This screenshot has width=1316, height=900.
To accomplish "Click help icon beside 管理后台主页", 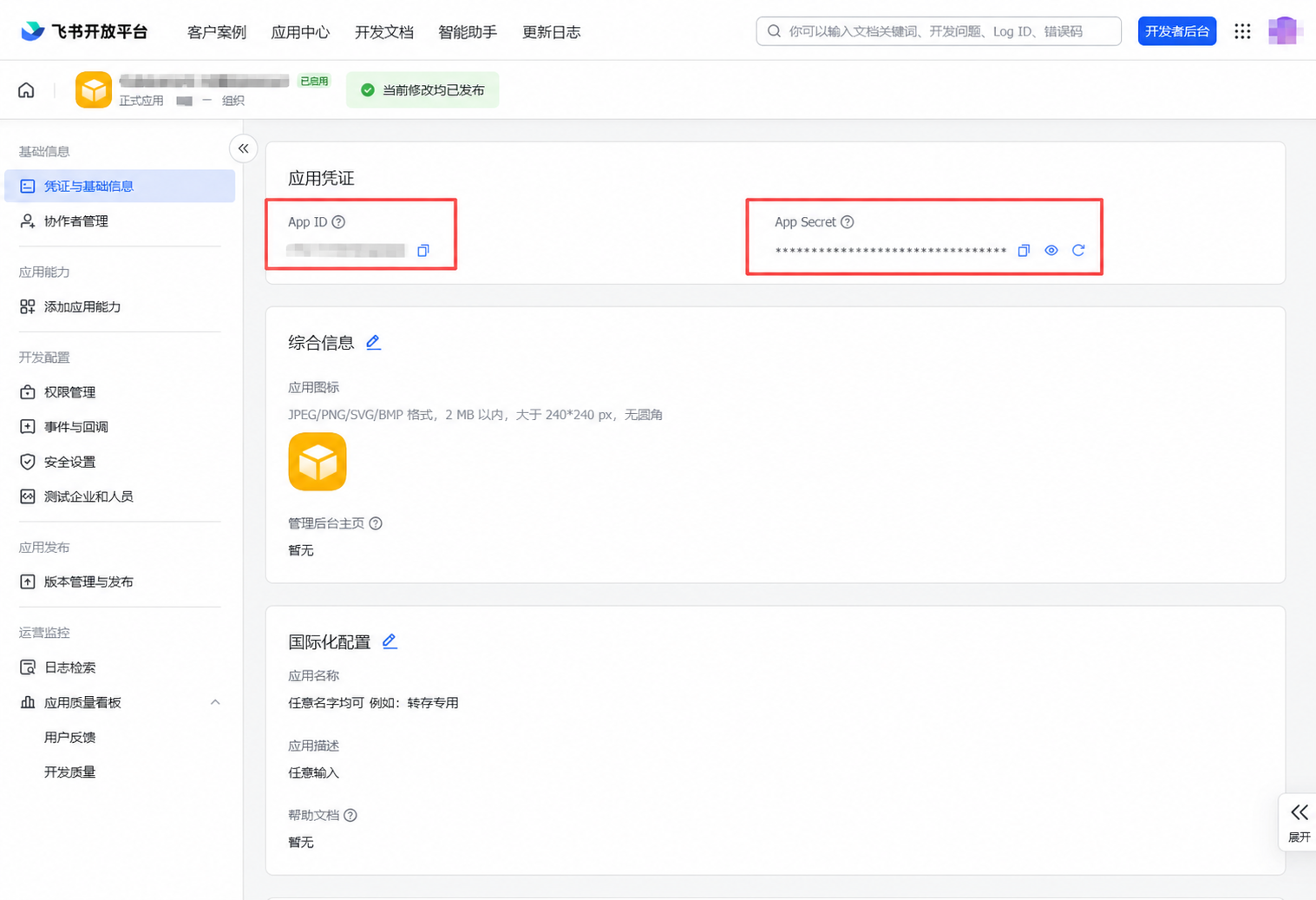I will point(376,523).
